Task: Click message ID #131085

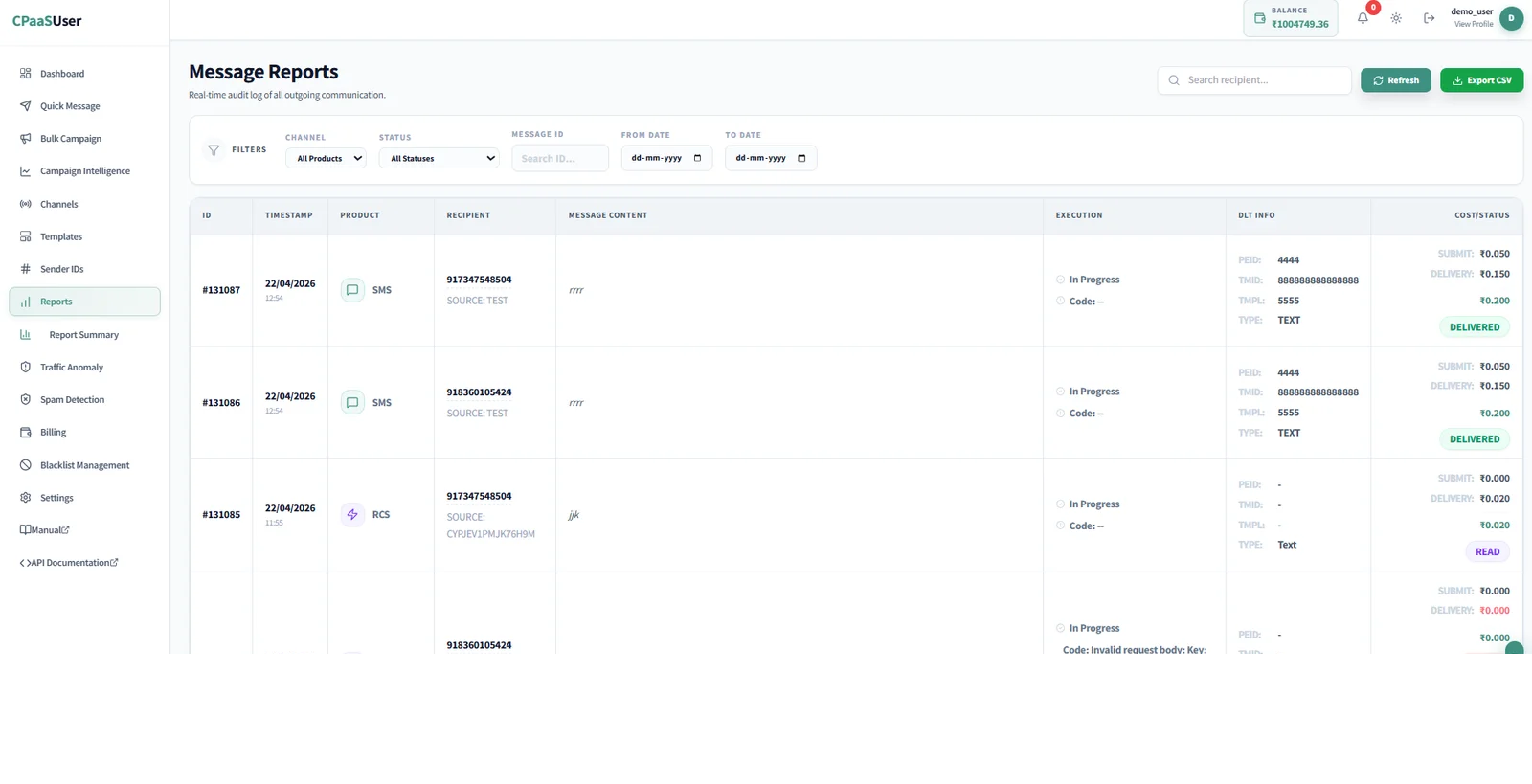Action: tap(221, 515)
